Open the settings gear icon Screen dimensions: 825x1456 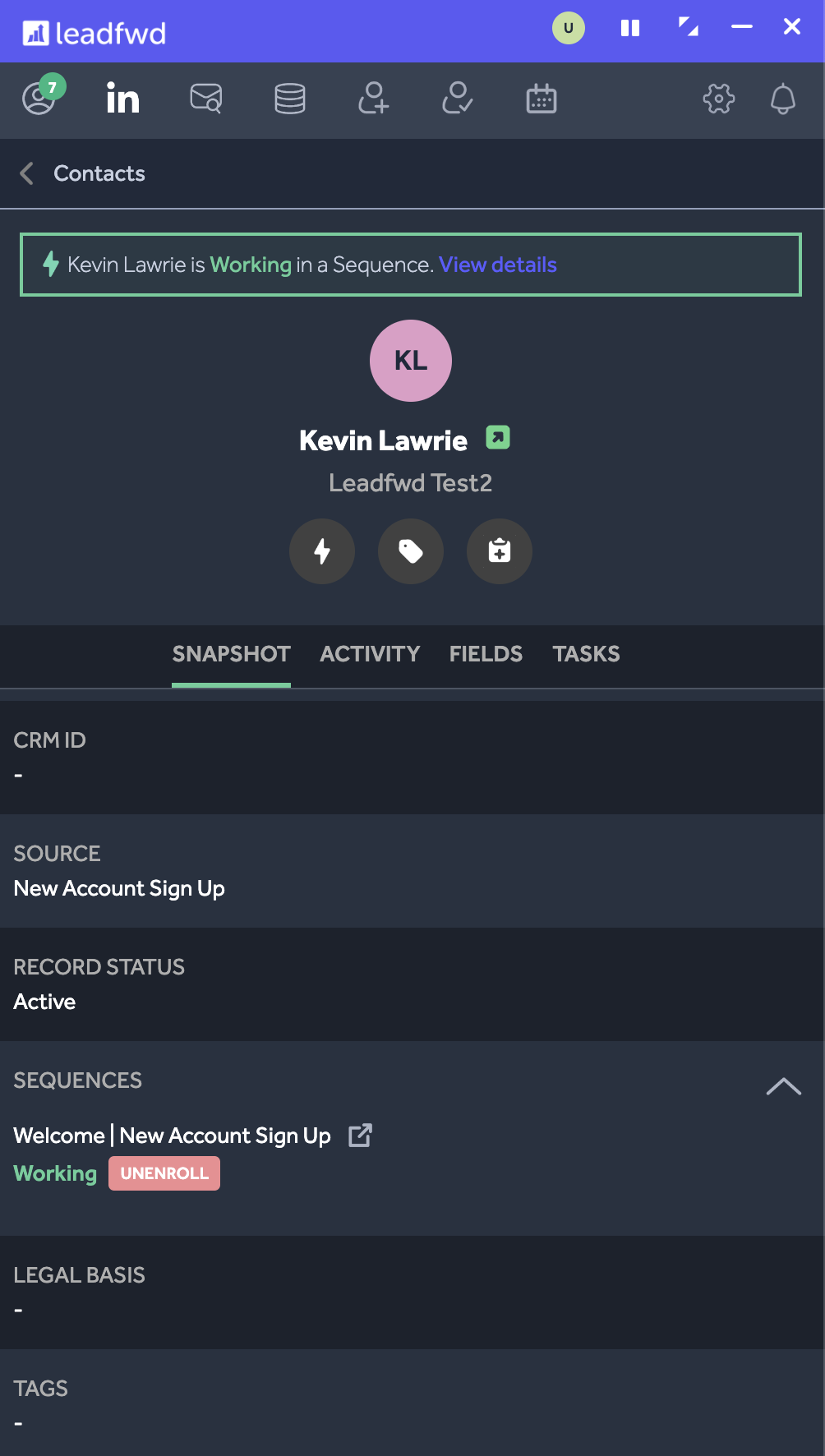click(719, 99)
